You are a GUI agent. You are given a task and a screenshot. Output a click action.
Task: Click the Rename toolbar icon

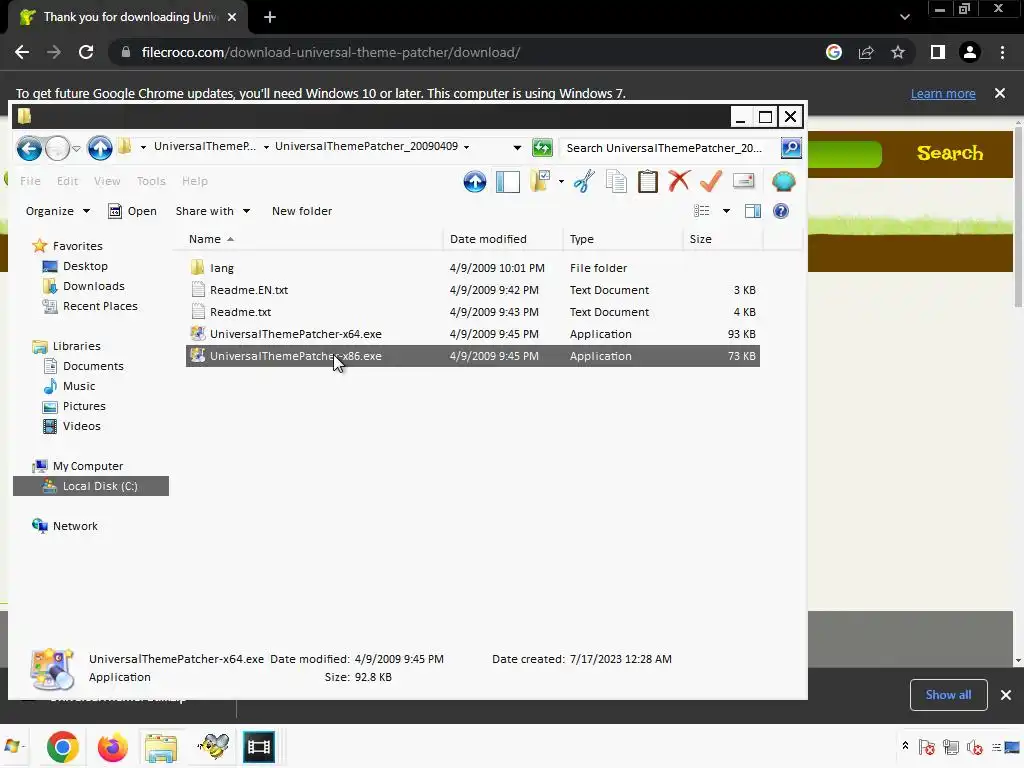tap(743, 180)
